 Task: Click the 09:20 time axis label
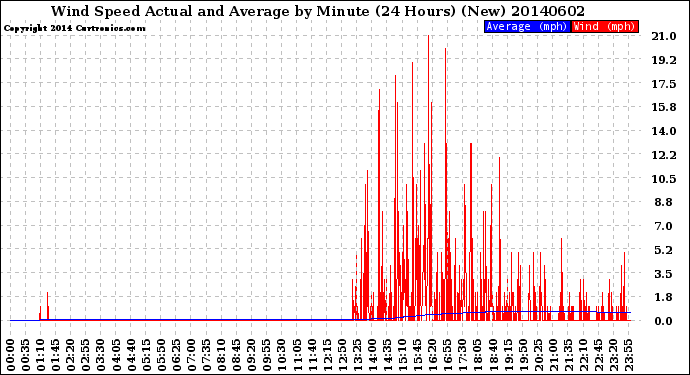click(x=252, y=355)
